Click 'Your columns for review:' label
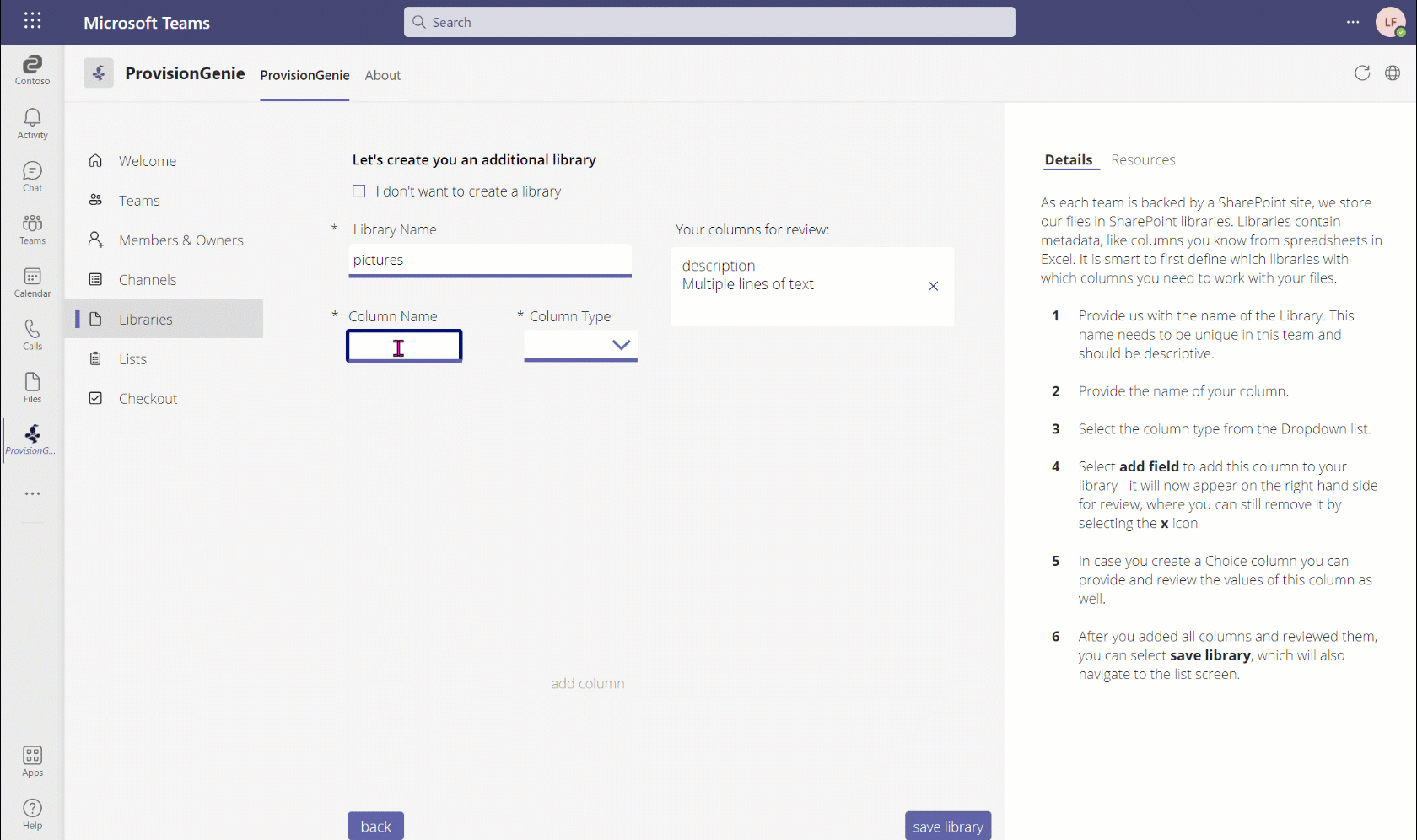This screenshot has width=1417, height=840. click(752, 229)
